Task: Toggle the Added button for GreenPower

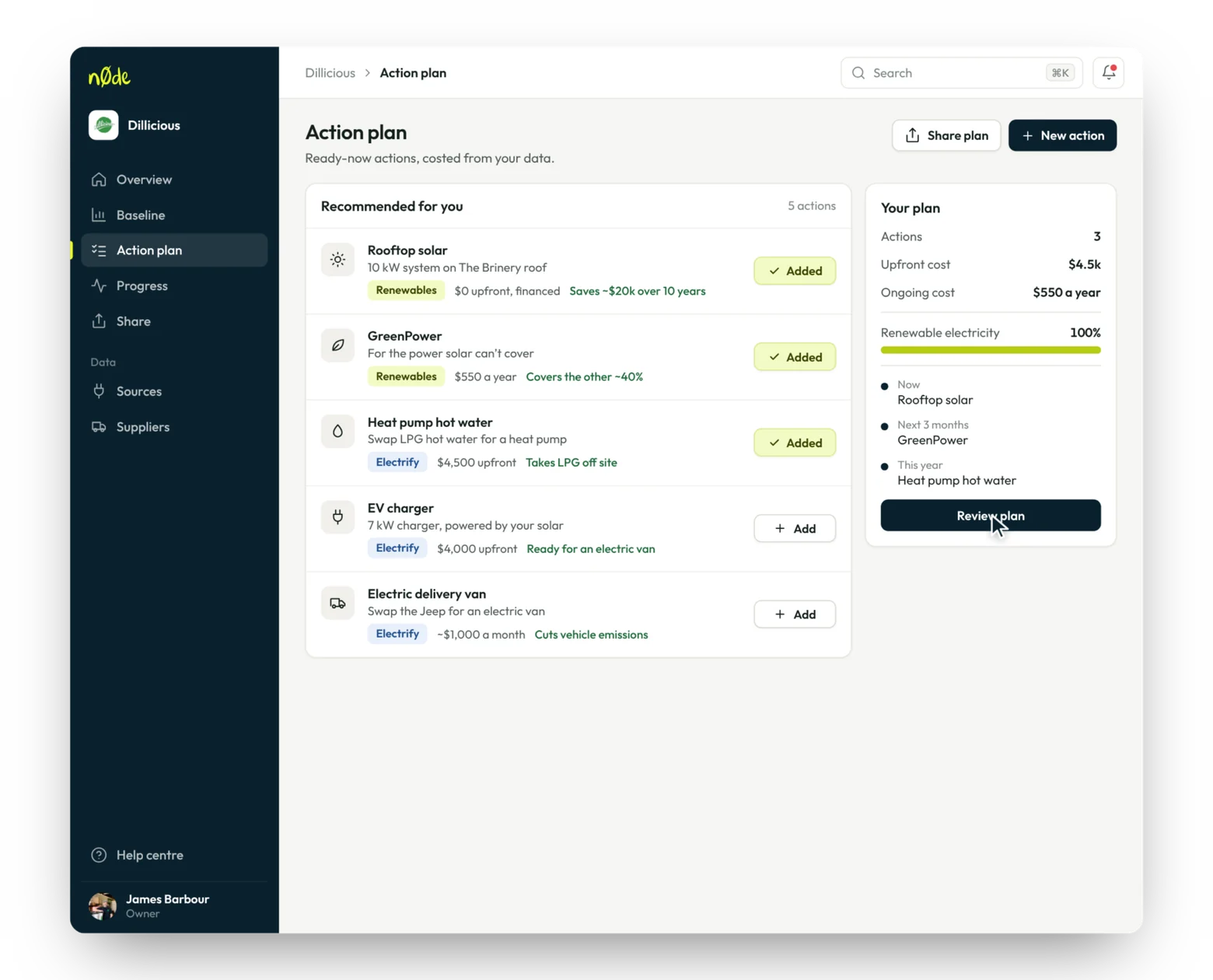Action: pyautogui.click(x=795, y=357)
